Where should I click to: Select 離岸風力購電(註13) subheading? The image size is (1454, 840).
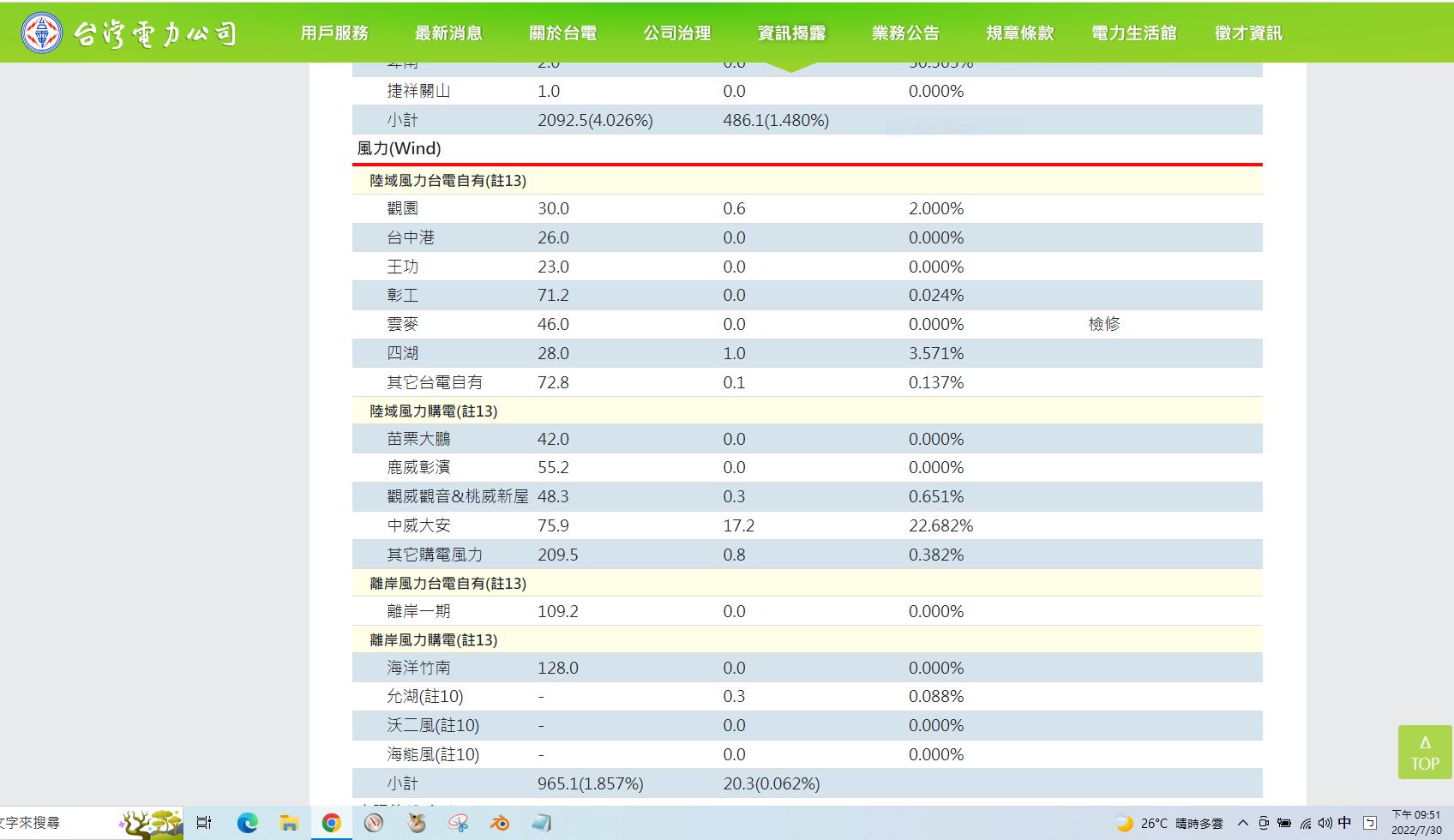(434, 640)
